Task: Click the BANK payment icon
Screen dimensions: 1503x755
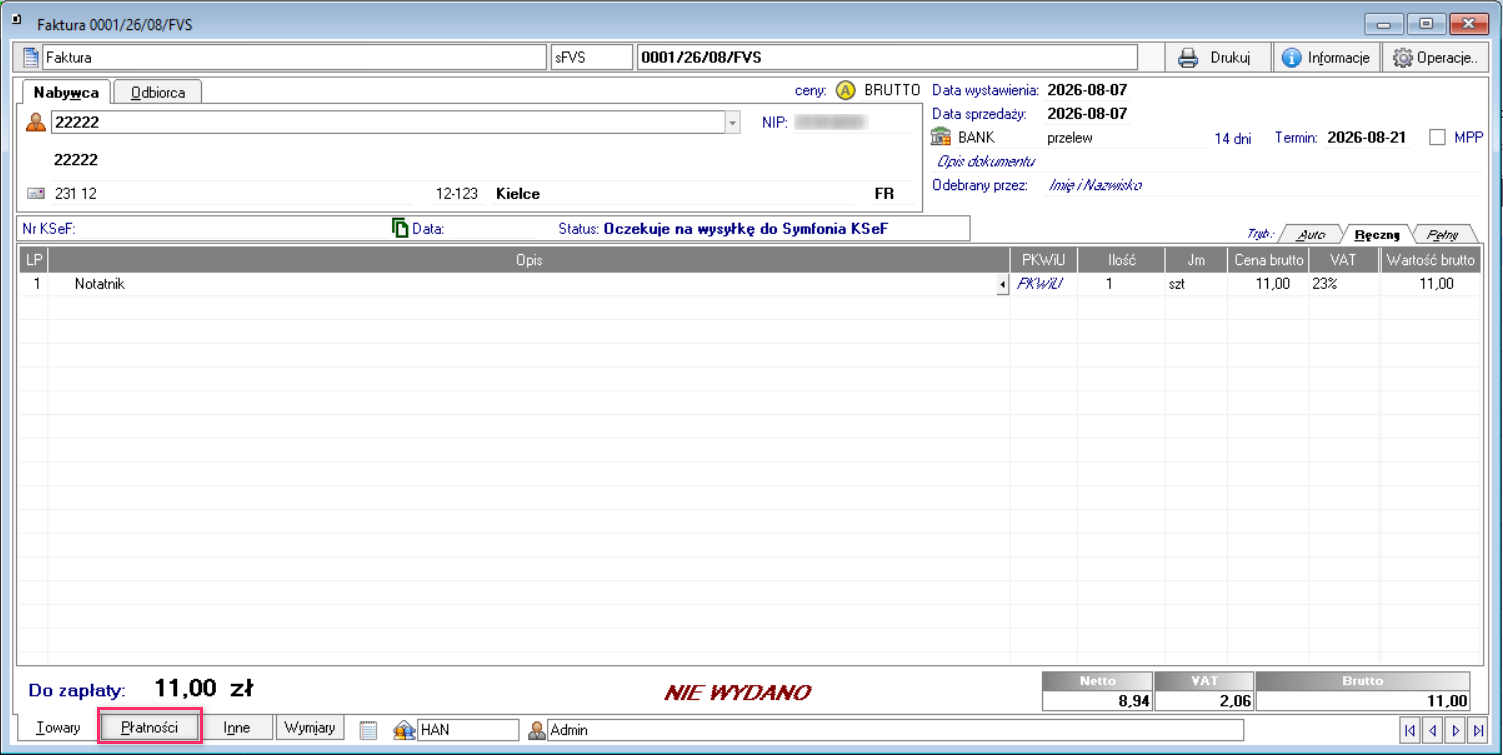Action: (x=940, y=137)
